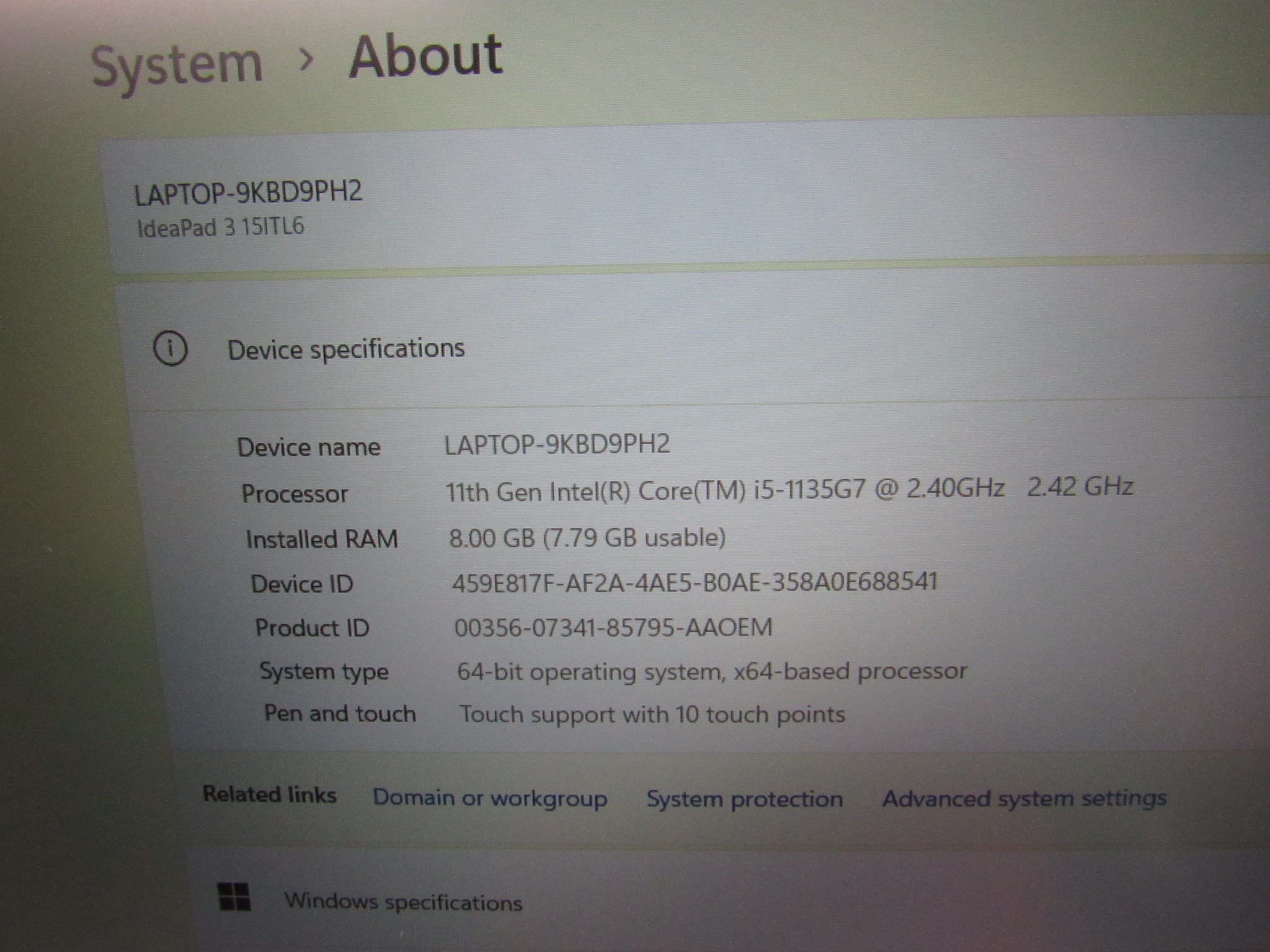Select the Device ID value
The width and height of the screenshot is (1270, 952).
(x=695, y=583)
